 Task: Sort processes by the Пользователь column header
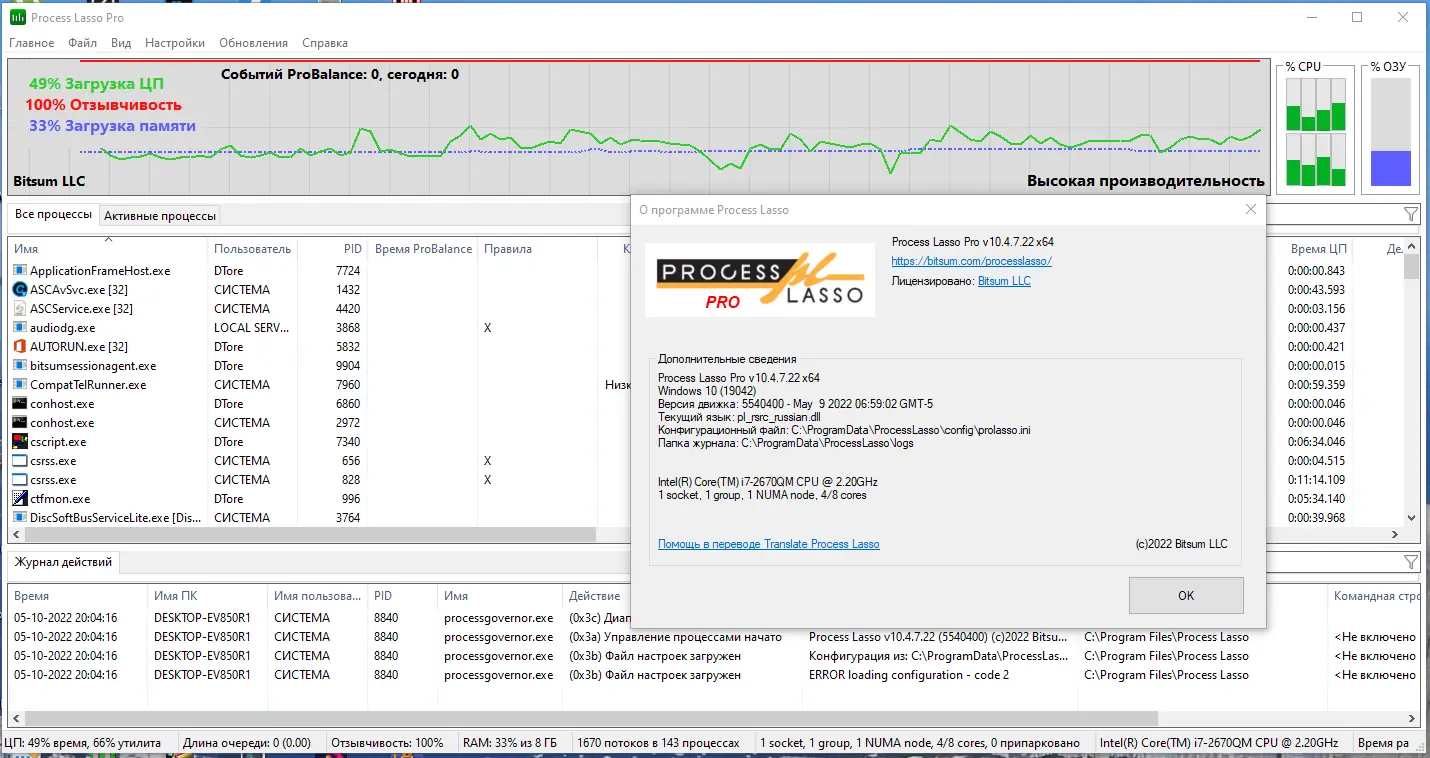point(252,248)
